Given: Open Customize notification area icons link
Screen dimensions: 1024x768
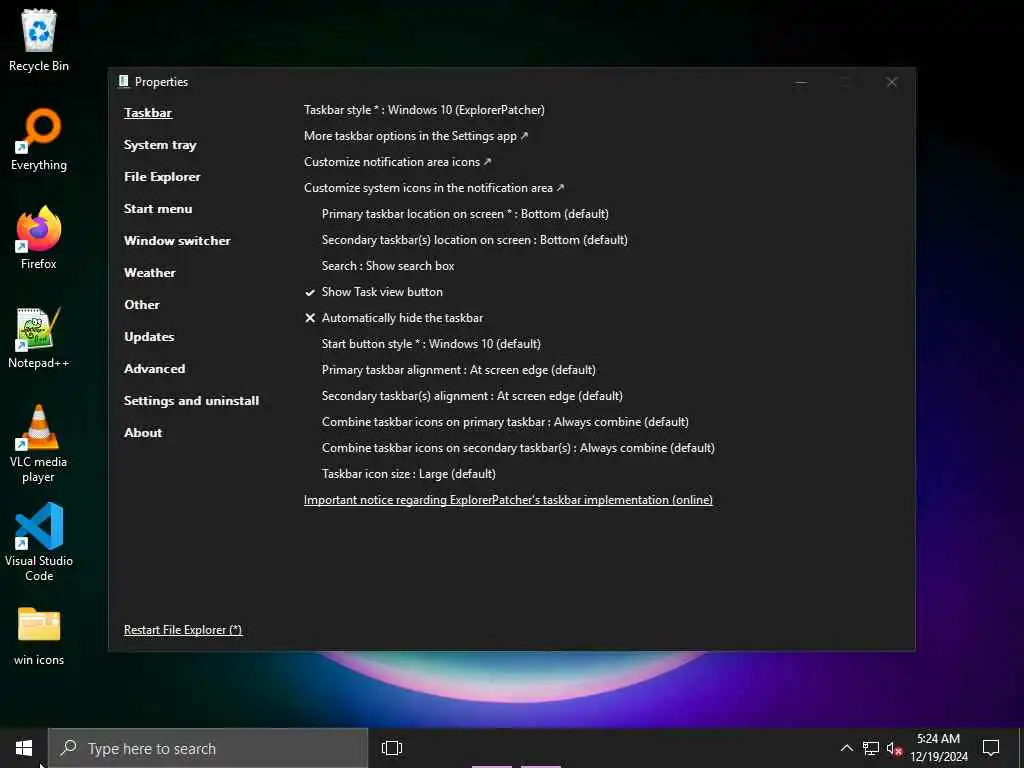Looking at the screenshot, I should pyautogui.click(x=398, y=162).
